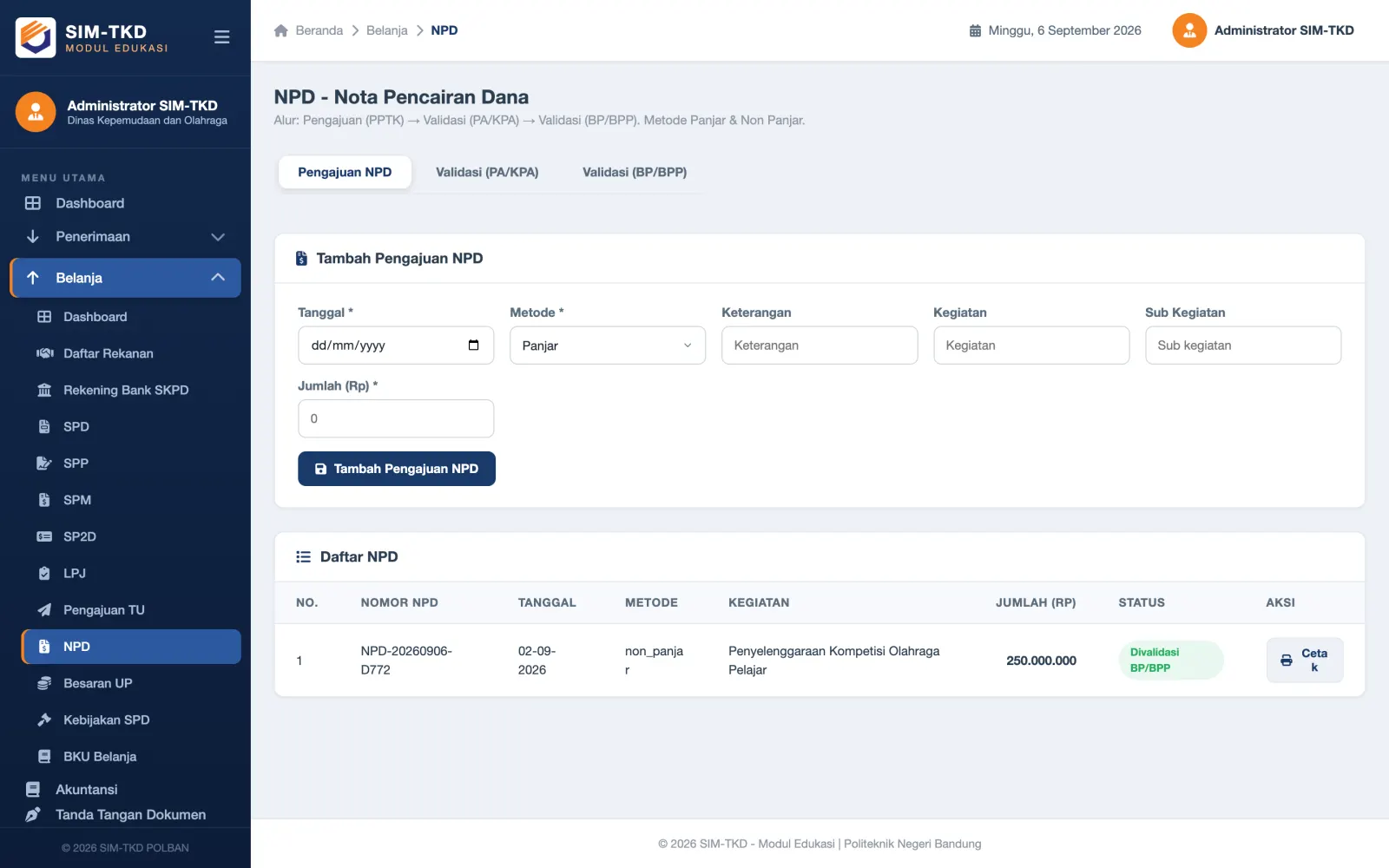1389x868 pixels.
Task: Focus the Jumlah (Rp) input field
Action: coord(396,418)
